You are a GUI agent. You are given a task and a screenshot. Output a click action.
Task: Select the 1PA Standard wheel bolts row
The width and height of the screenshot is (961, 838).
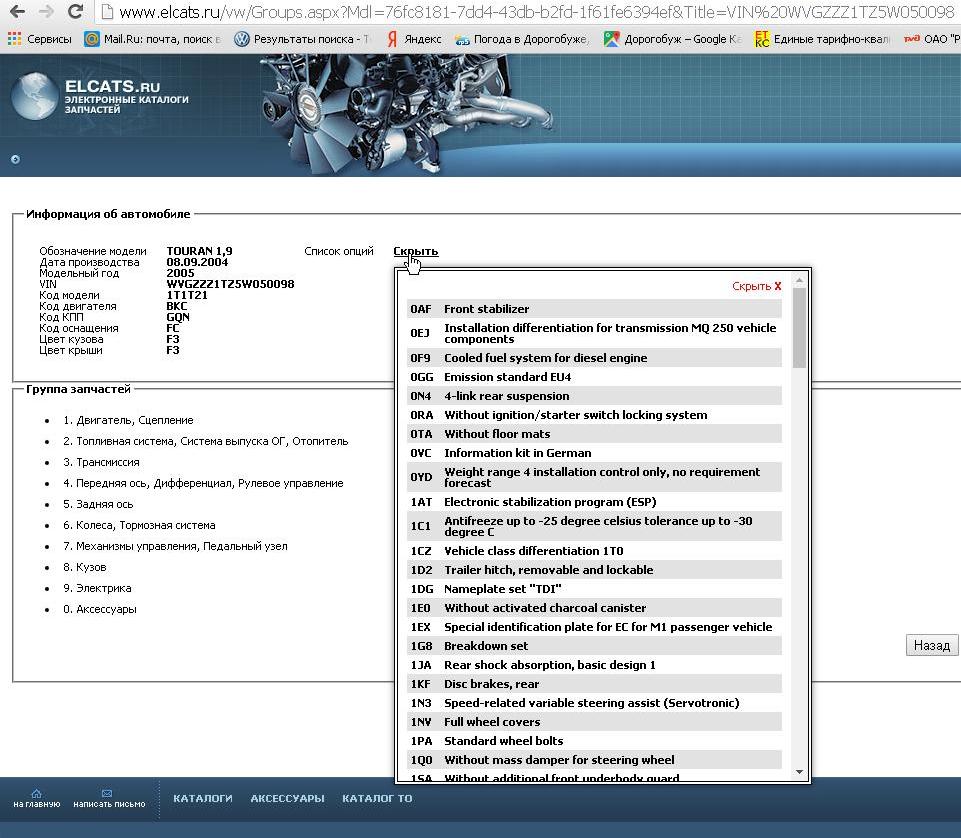[594, 741]
